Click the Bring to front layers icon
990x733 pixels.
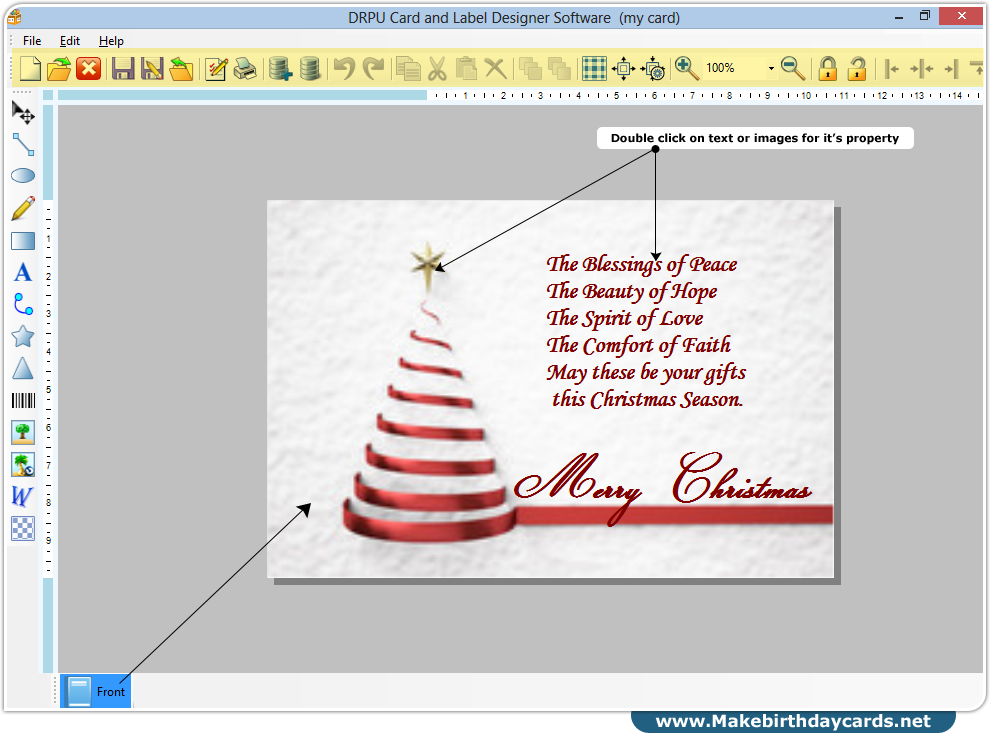point(530,68)
